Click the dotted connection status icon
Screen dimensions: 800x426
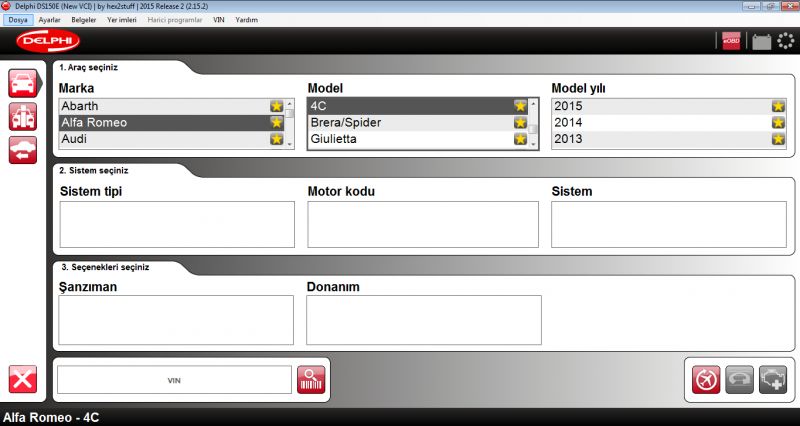click(785, 41)
